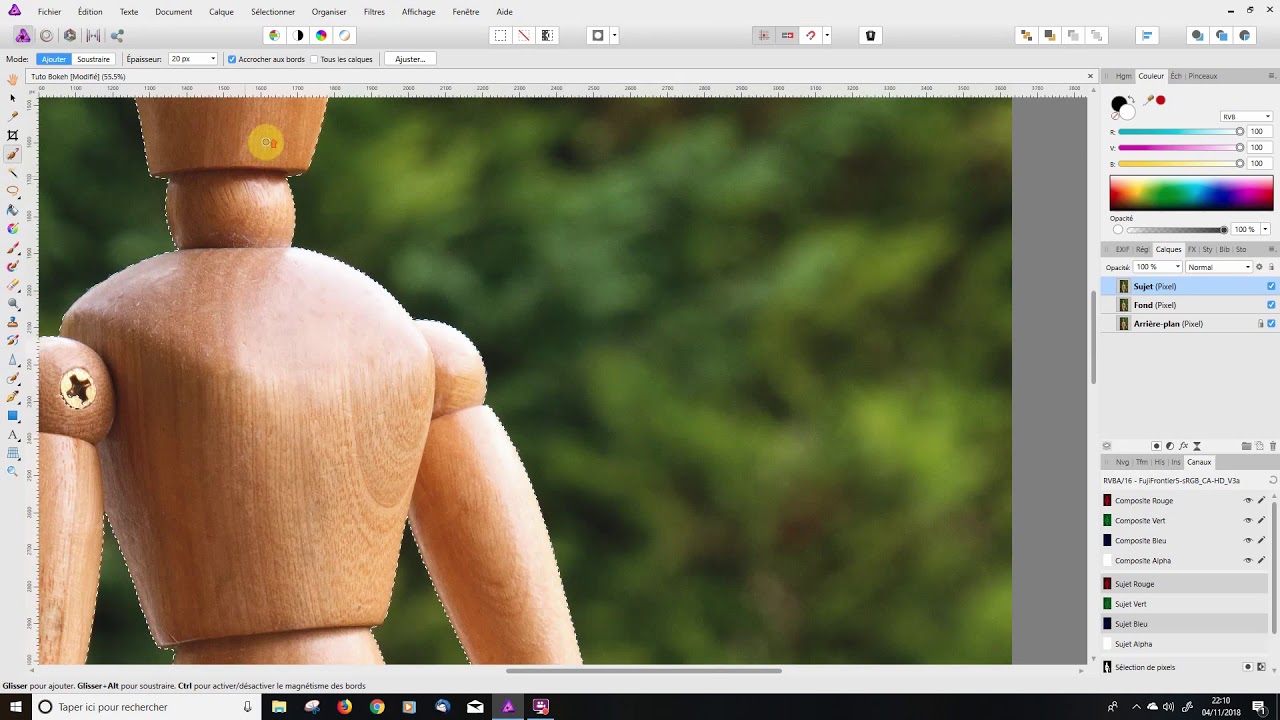This screenshot has height=720, width=1280.
Task: Toggle visibility of Composite Rouge channel
Action: coord(1248,501)
